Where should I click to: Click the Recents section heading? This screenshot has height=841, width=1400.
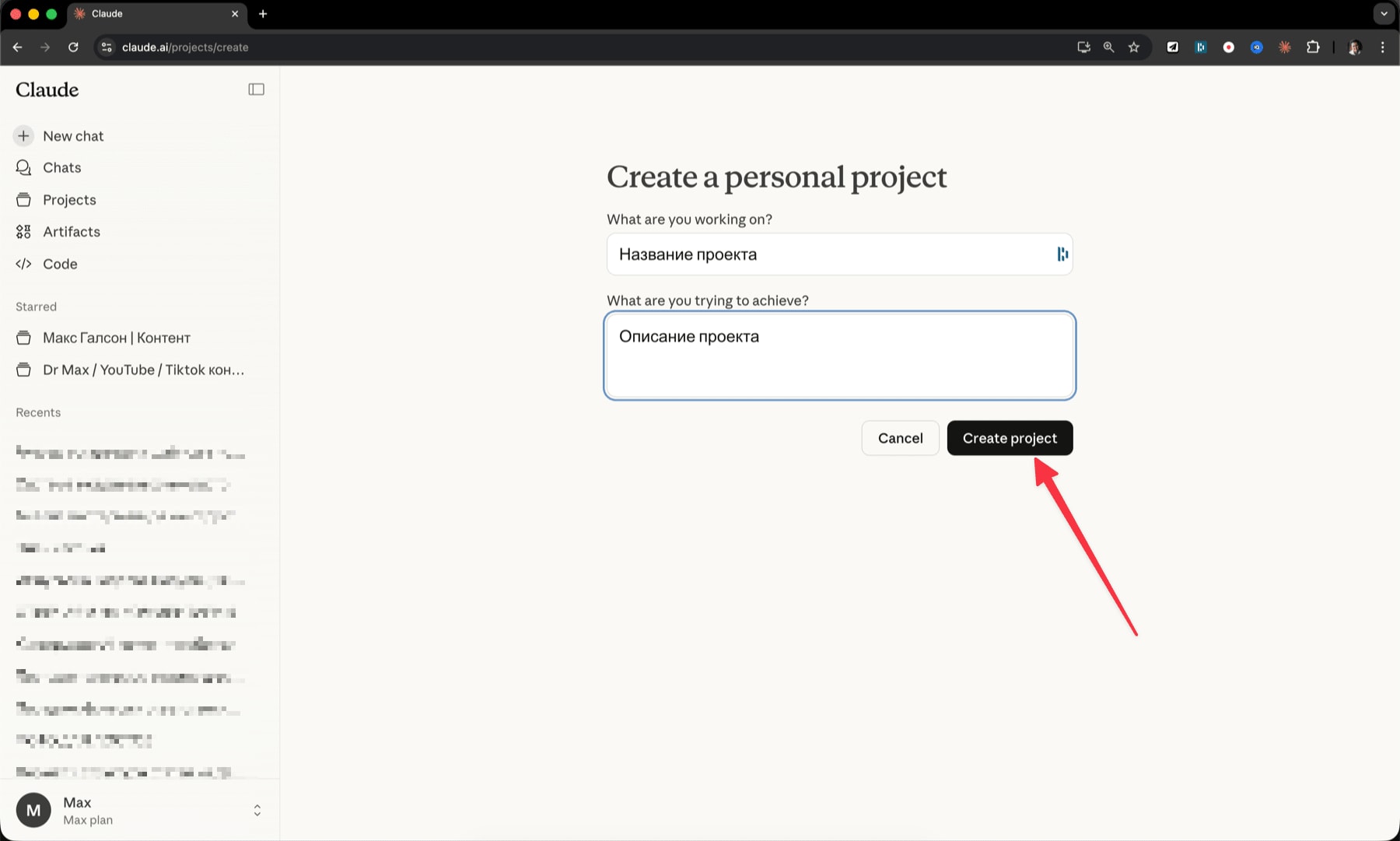(38, 412)
